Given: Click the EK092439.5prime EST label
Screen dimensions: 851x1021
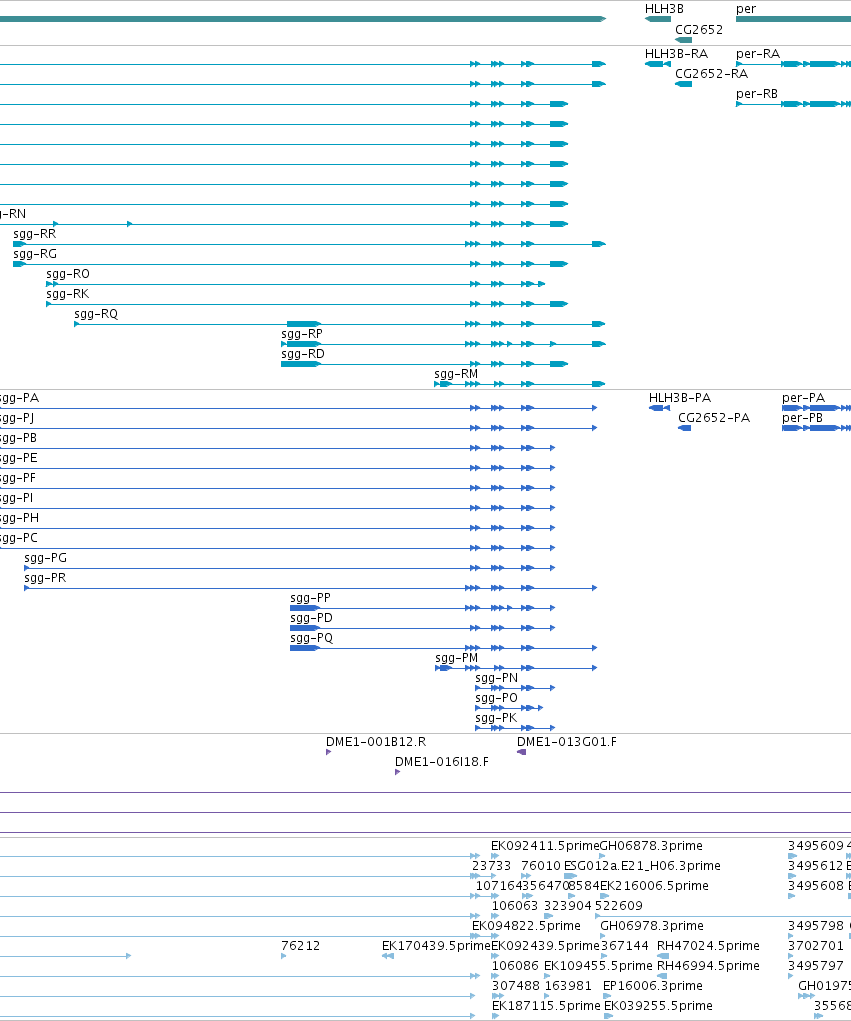Looking at the screenshot, I should click(x=546, y=946).
